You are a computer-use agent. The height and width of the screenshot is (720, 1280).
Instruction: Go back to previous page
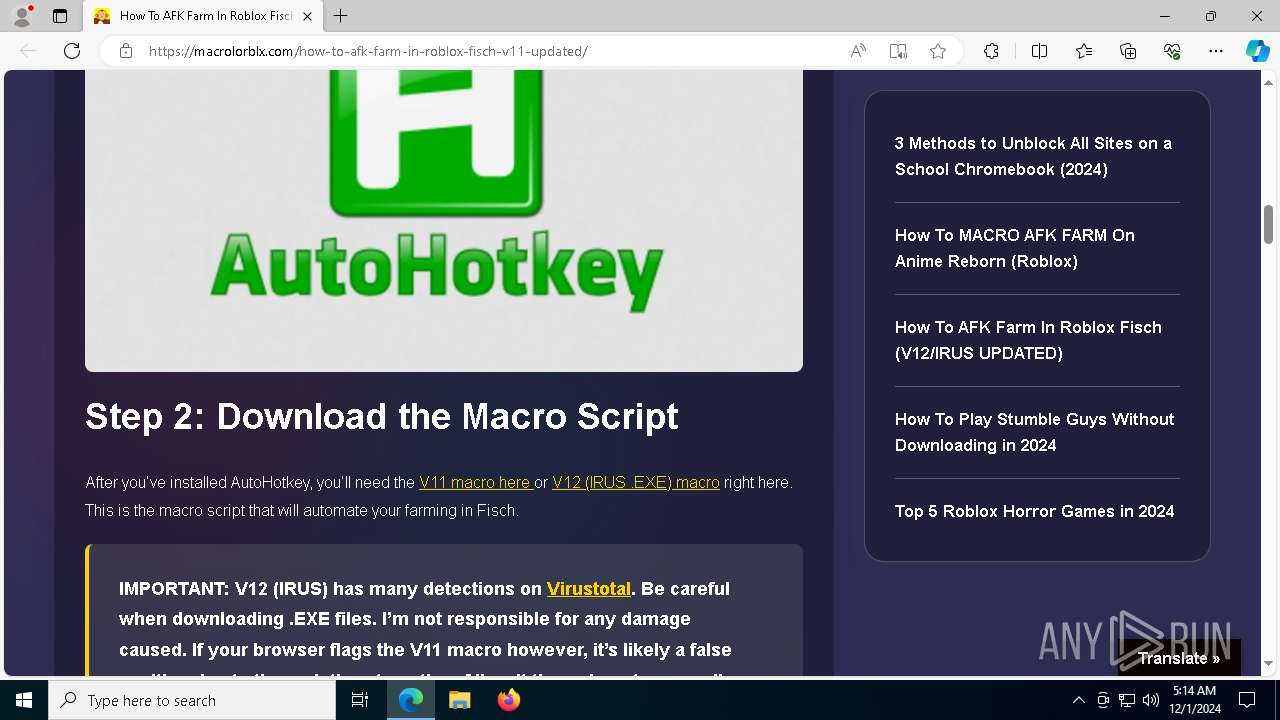coord(28,51)
